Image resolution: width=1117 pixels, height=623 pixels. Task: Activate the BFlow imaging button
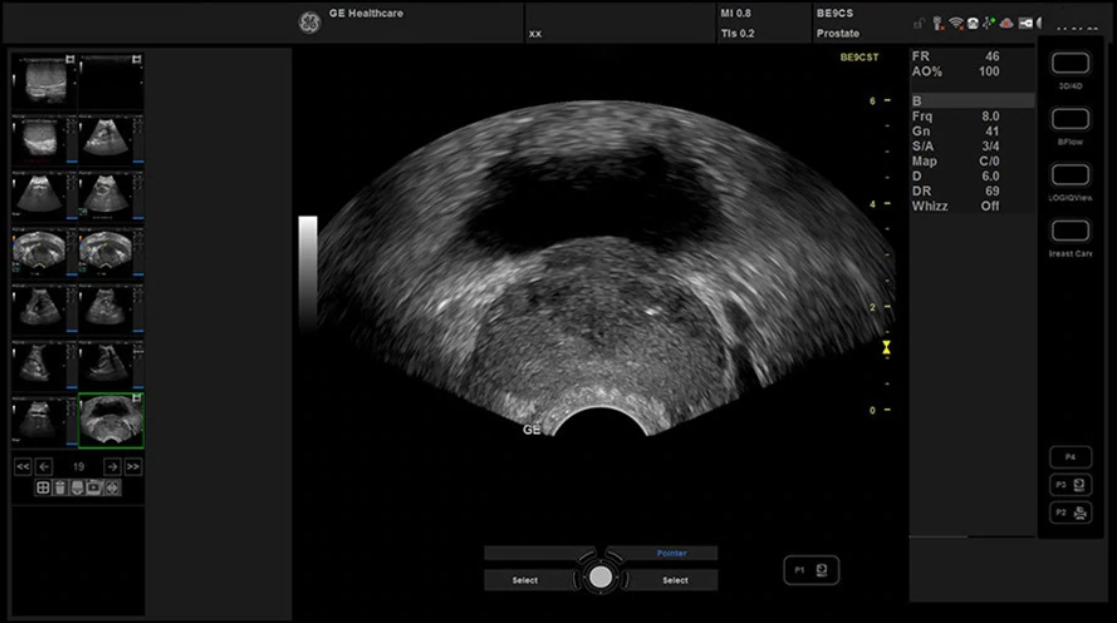click(x=1070, y=120)
